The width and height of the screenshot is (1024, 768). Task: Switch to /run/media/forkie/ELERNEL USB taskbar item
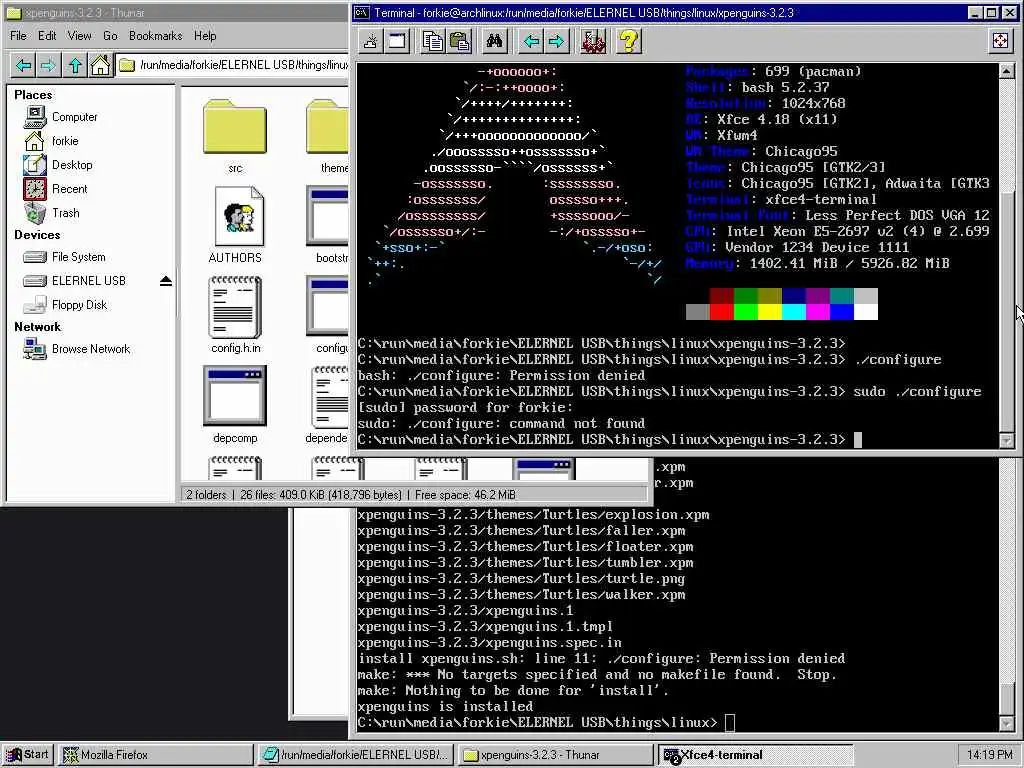355,755
